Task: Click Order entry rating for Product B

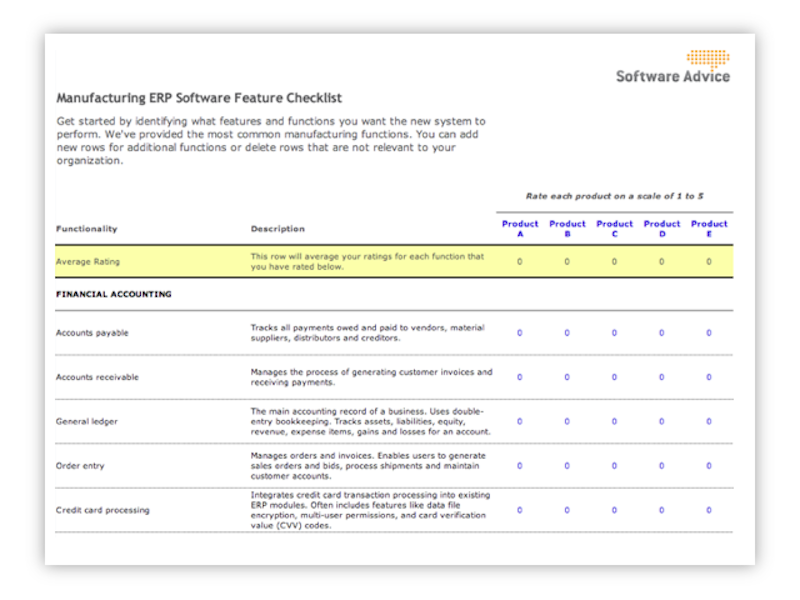Action: [x=567, y=466]
